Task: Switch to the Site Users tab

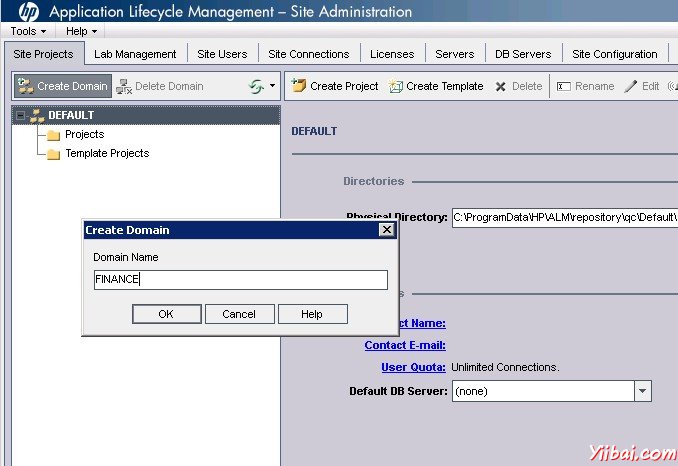Action: 222,54
